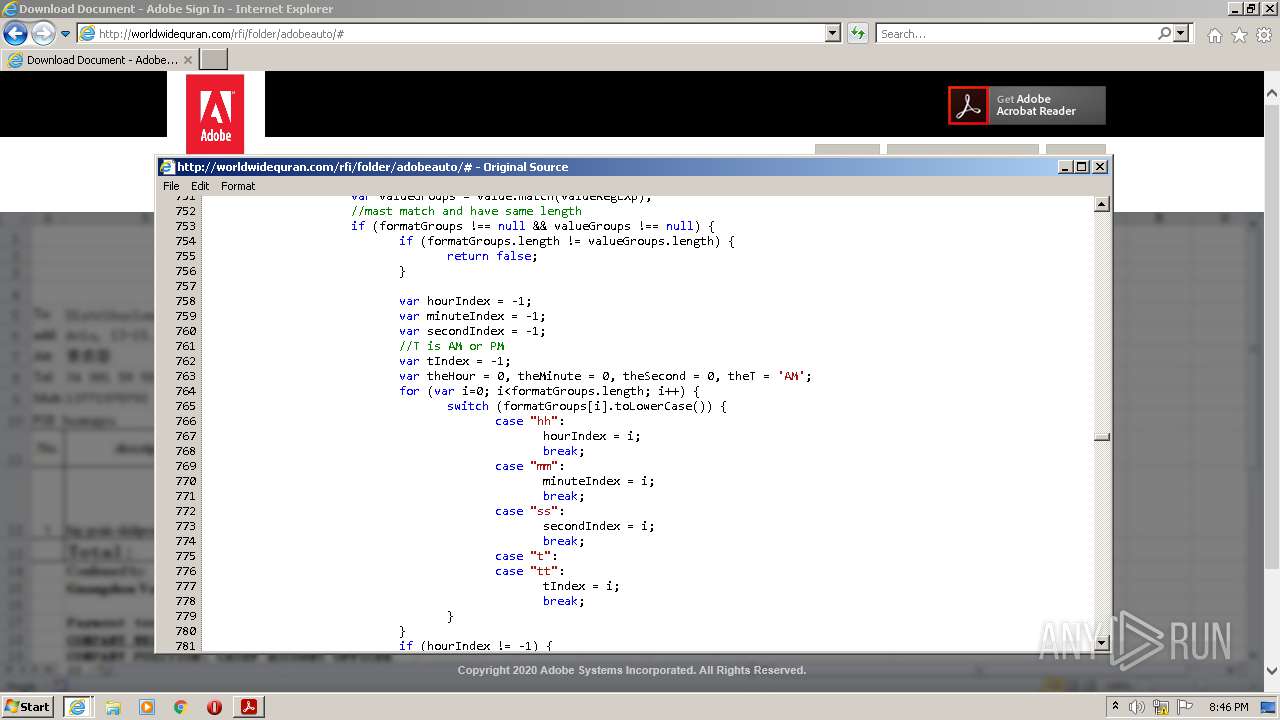Click source view scrollbar down arrow
1280x720 pixels.
click(1102, 643)
